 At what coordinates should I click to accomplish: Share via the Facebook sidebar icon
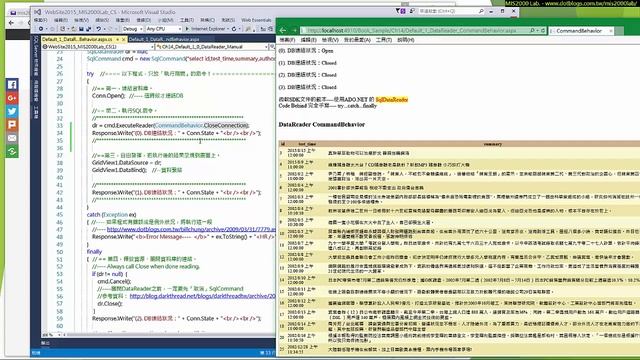[12, 84]
